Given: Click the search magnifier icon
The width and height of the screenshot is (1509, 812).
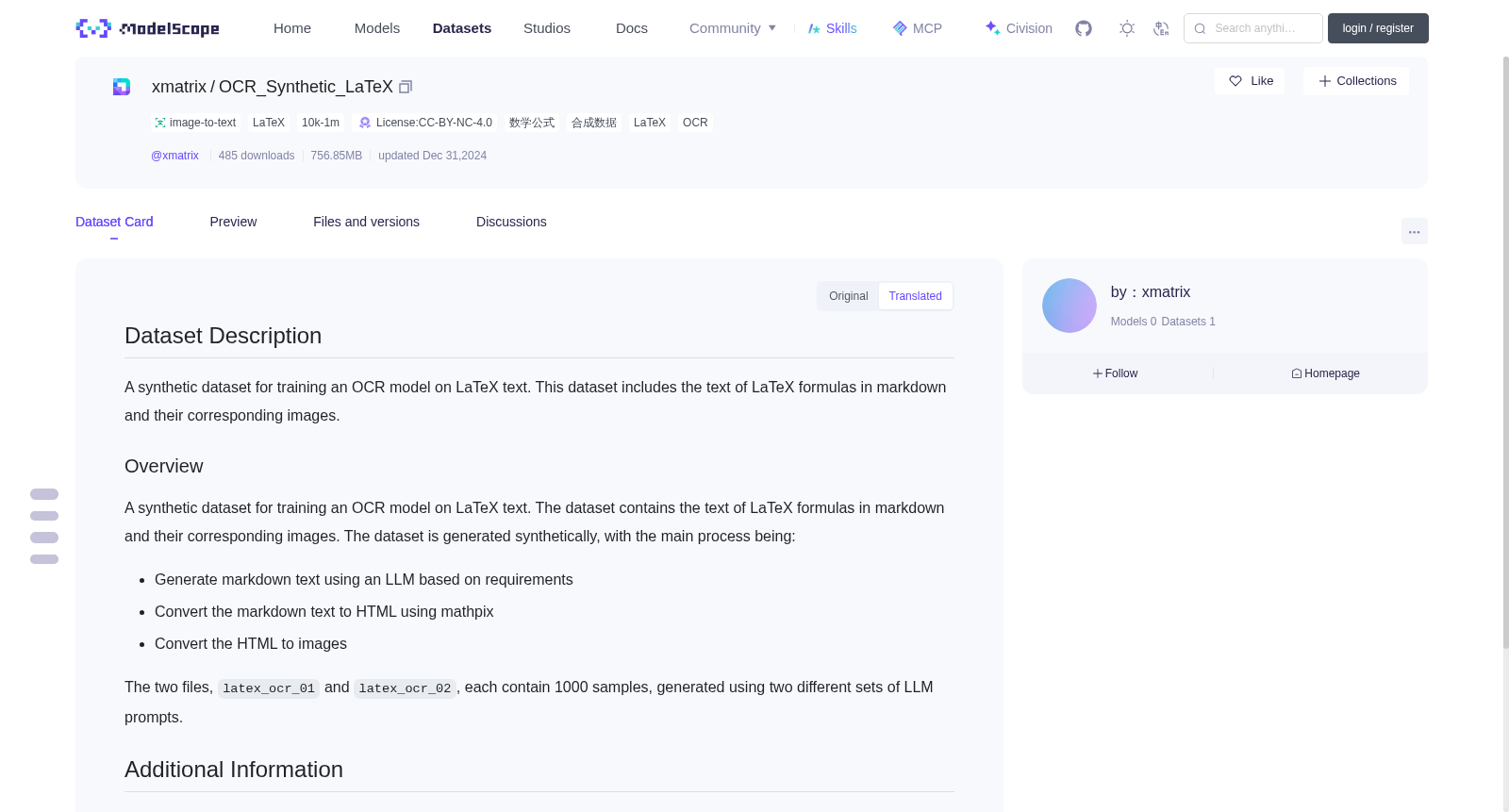Looking at the screenshot, I should click(1200, 28).
